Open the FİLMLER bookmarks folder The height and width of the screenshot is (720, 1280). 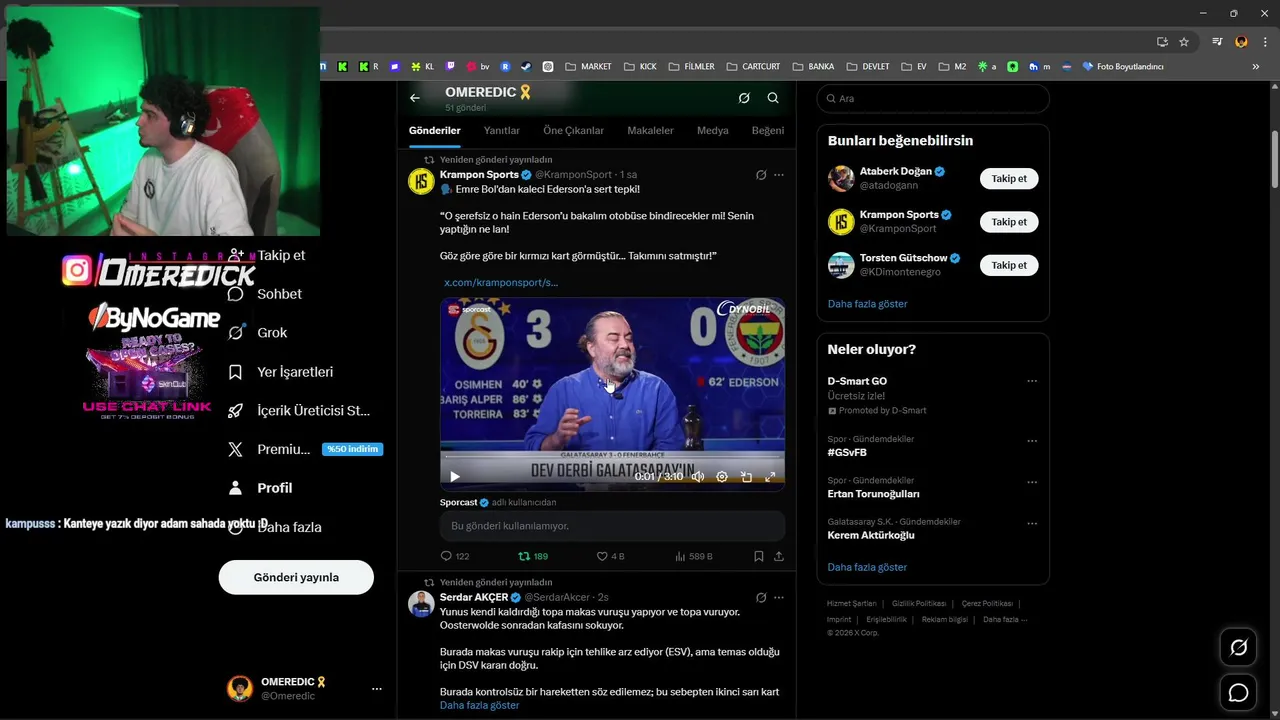pyautogui.click(x=691, y=67)
